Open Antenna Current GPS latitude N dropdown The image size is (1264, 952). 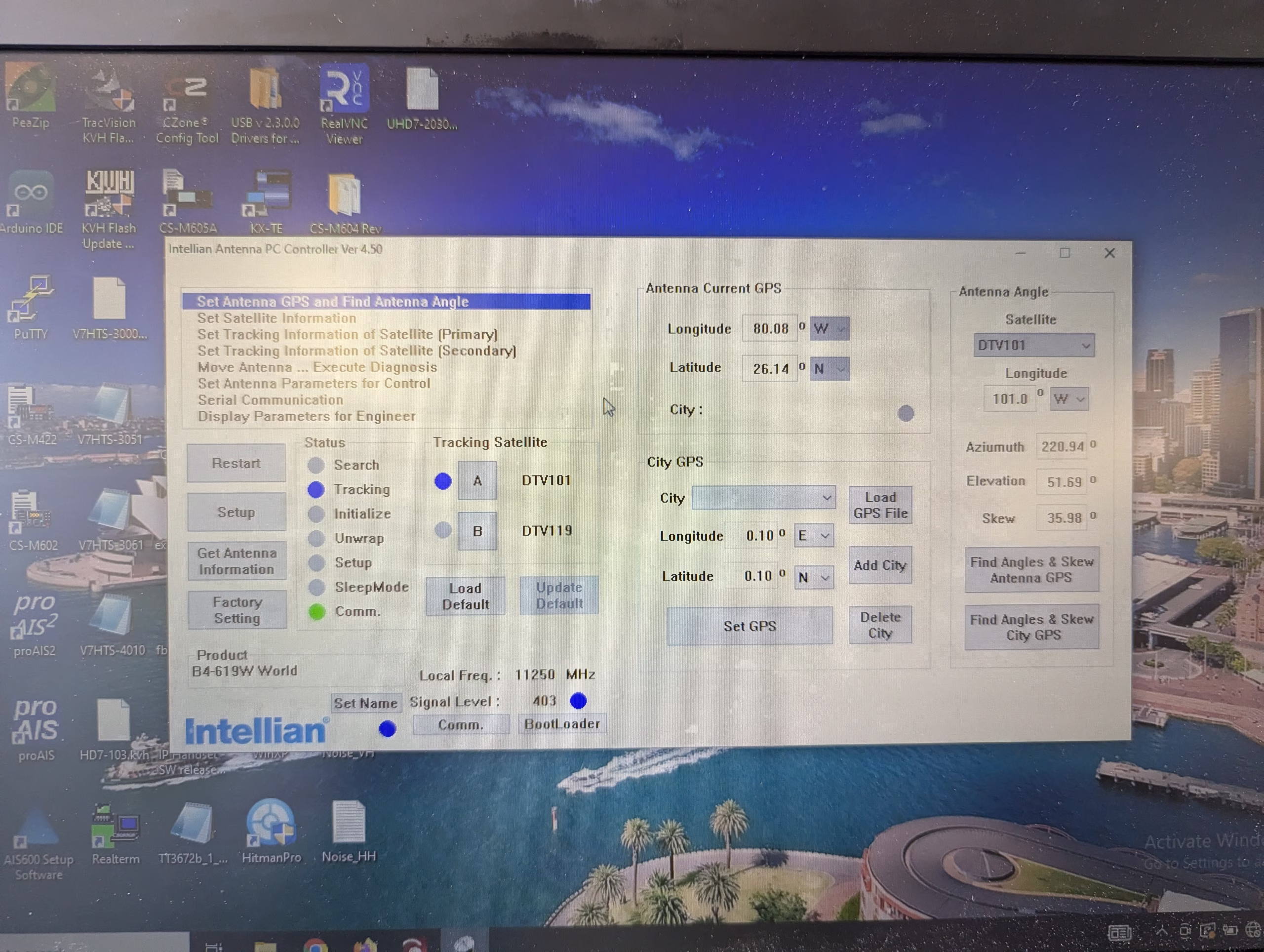[829, 368]
